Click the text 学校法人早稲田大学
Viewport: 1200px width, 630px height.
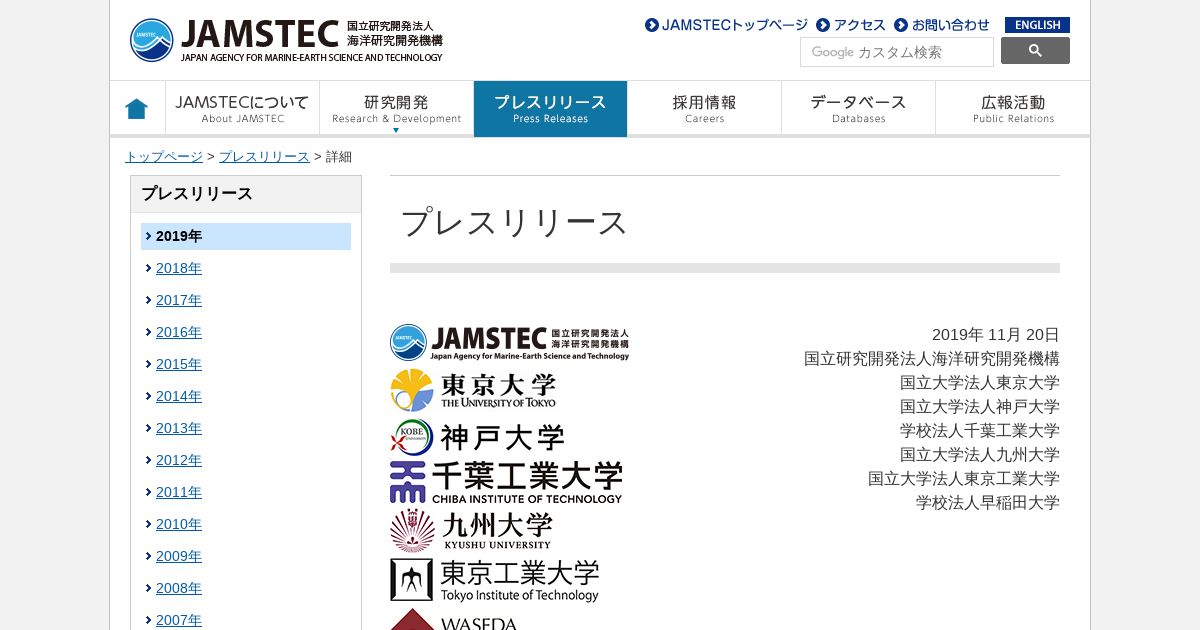tap(988, 503)
